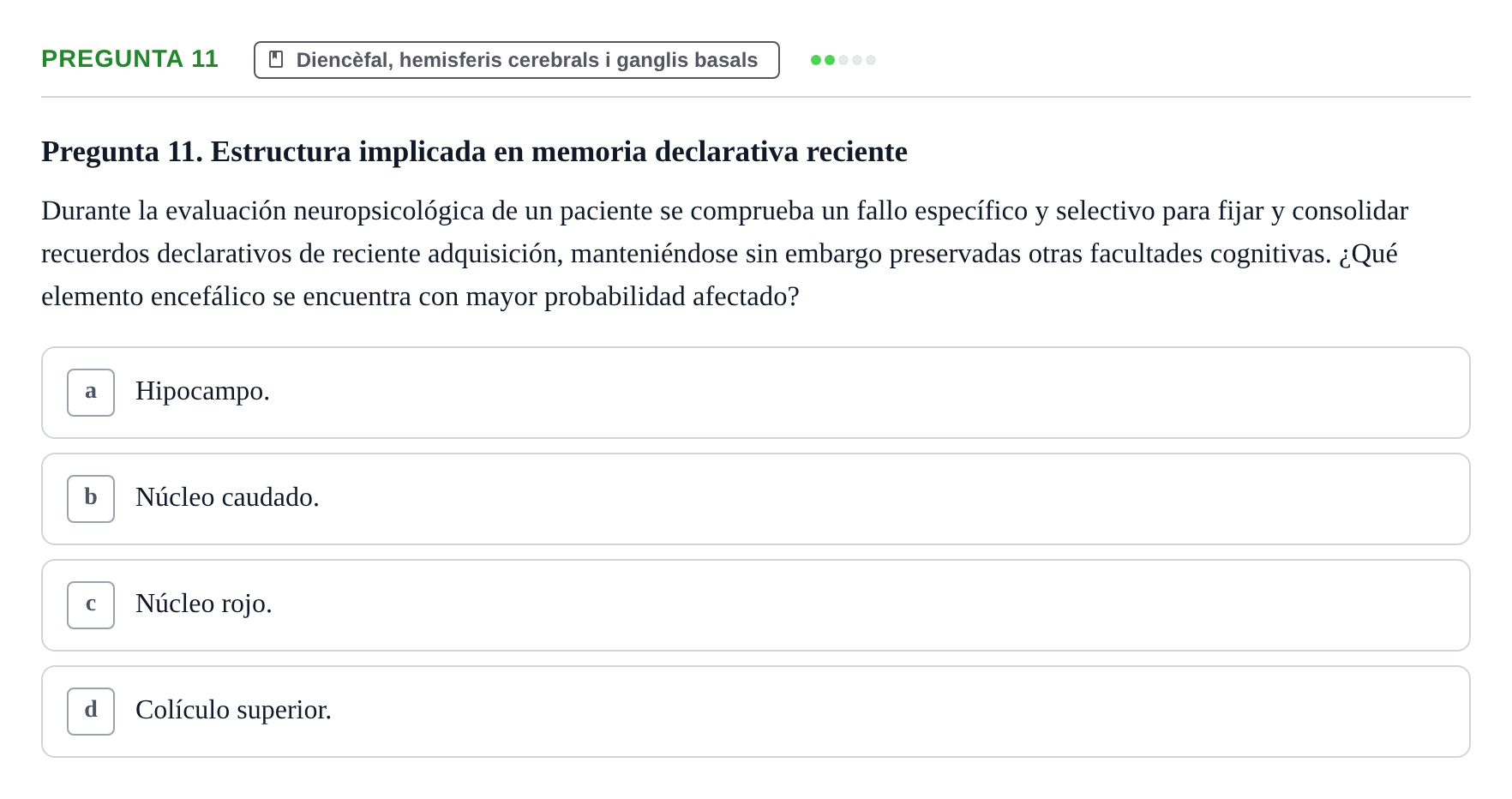Choose the Núcleo caudado answer option
Image resolution: width=1512 pixels, height=799 pixels.
tap(756, 499)
